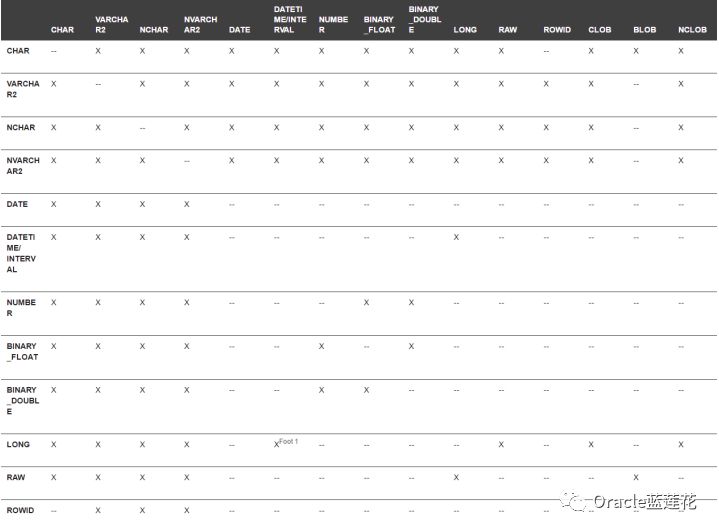Screen dimensions: 719x532
Task: Select the DATETIME/INTERVAL row label
Action: 21,253
